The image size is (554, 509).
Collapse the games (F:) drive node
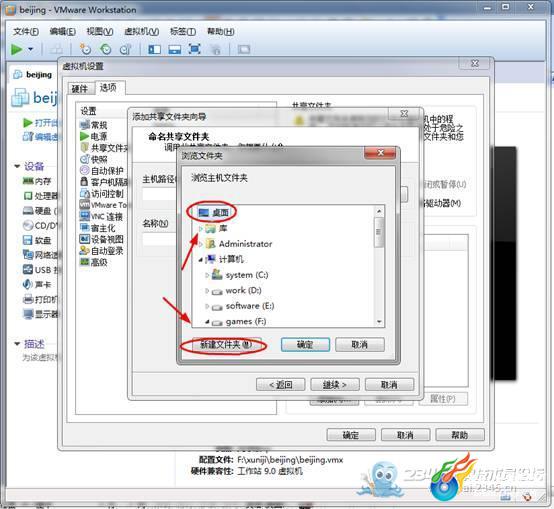click(x=207, y=322)
